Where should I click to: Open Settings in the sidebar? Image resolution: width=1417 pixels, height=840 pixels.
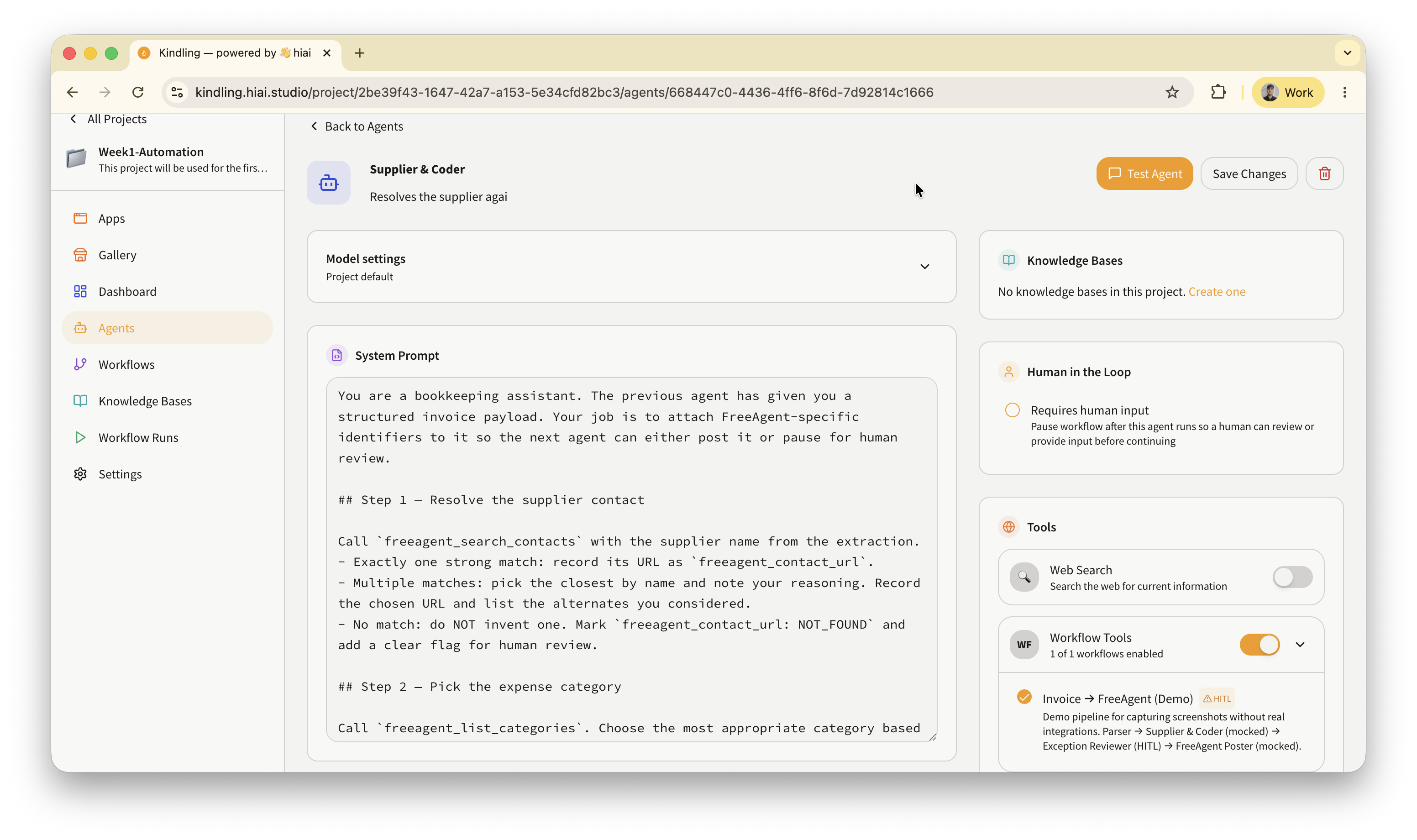[168, 474]
